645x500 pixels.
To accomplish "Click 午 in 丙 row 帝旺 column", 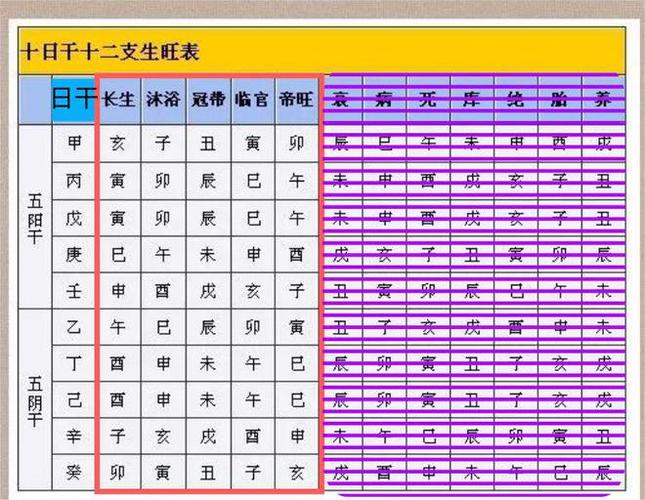I will [296, 181].
